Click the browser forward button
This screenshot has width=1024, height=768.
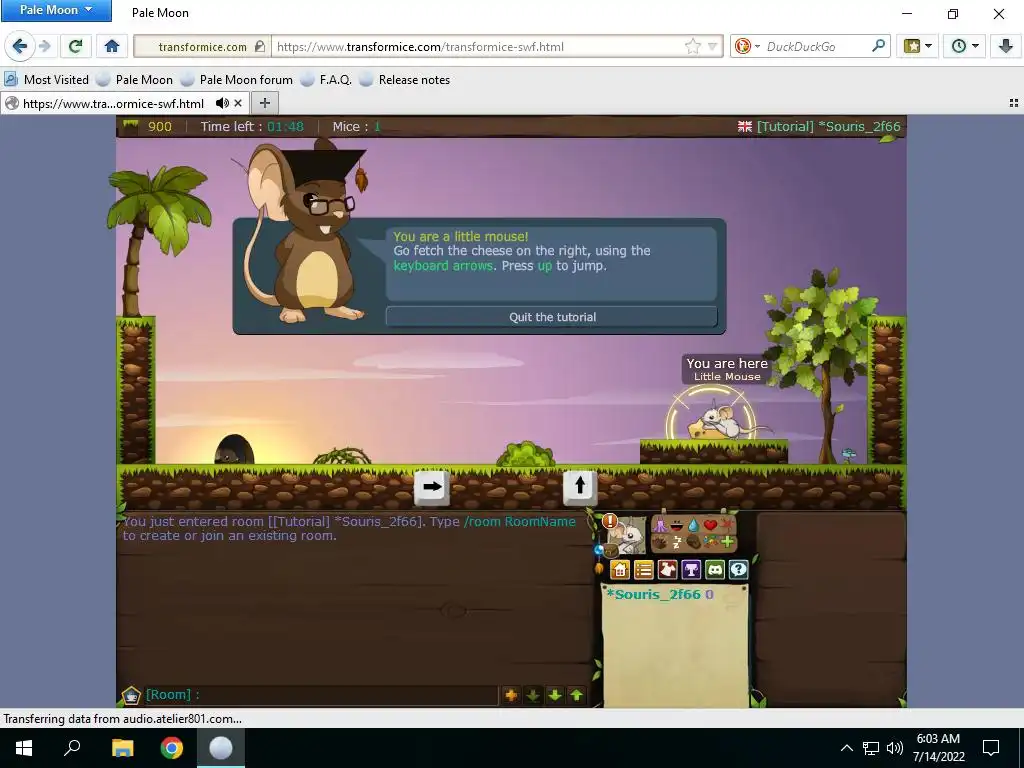44,46
